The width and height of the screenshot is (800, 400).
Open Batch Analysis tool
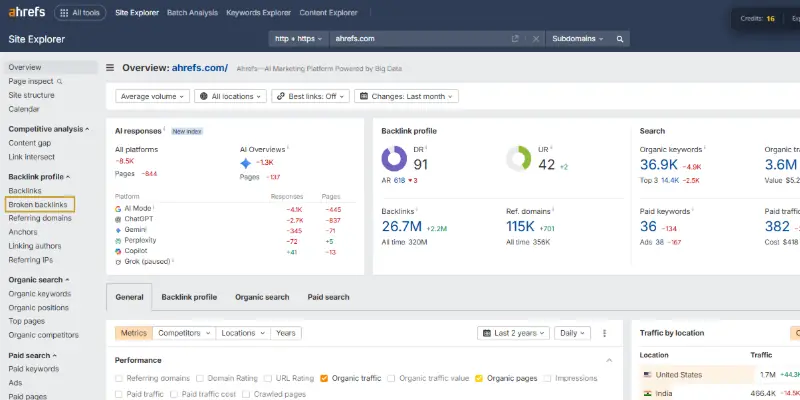click(x=192, y=13)
